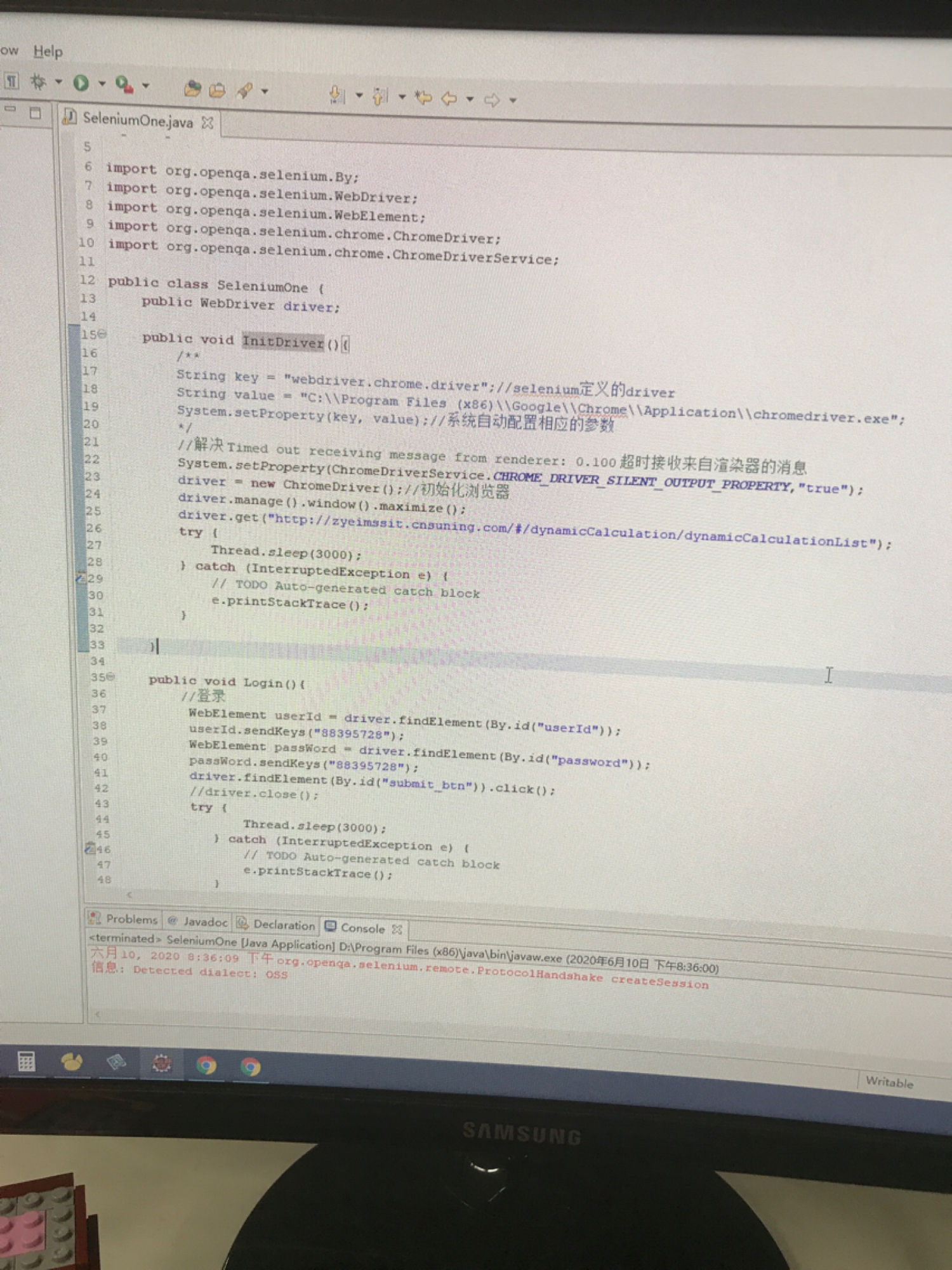952x1270 pixels.
Task: Click the Console horizontal scrollbar left arrow
Action: (x=96, y=1015)
